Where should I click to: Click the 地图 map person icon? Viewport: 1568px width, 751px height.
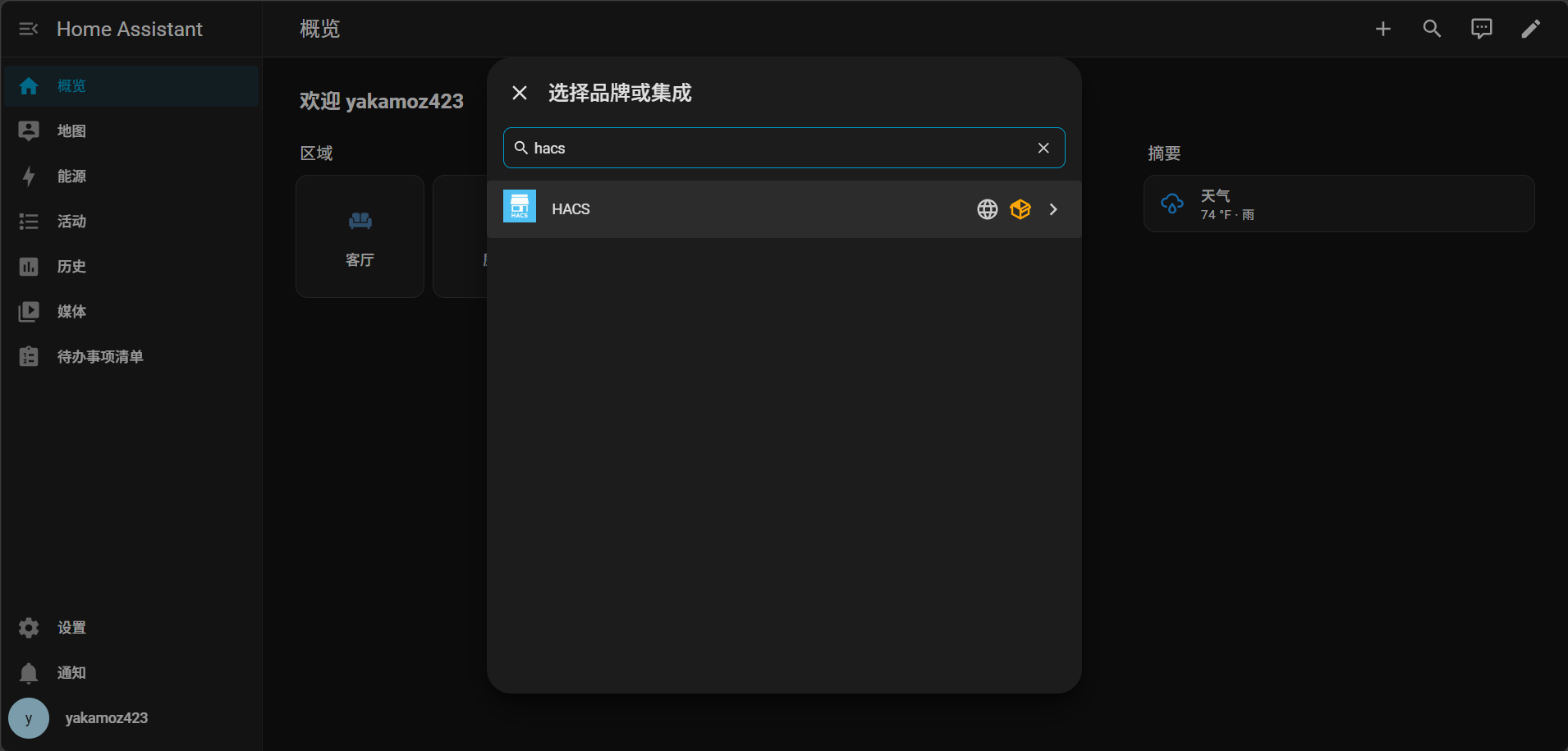click(x=29, y=131)
